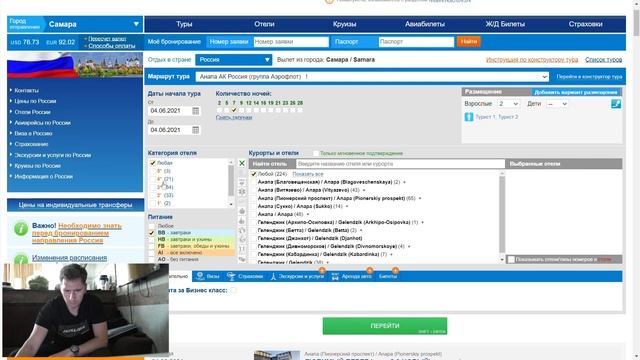Check the HB завтраки и ужины checkbox
The image size is (640, 360).
click(152, 239)
